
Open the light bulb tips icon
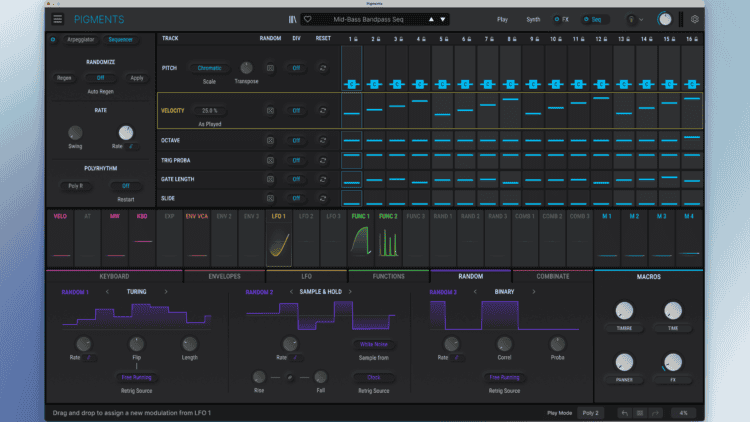click(631, 20)
